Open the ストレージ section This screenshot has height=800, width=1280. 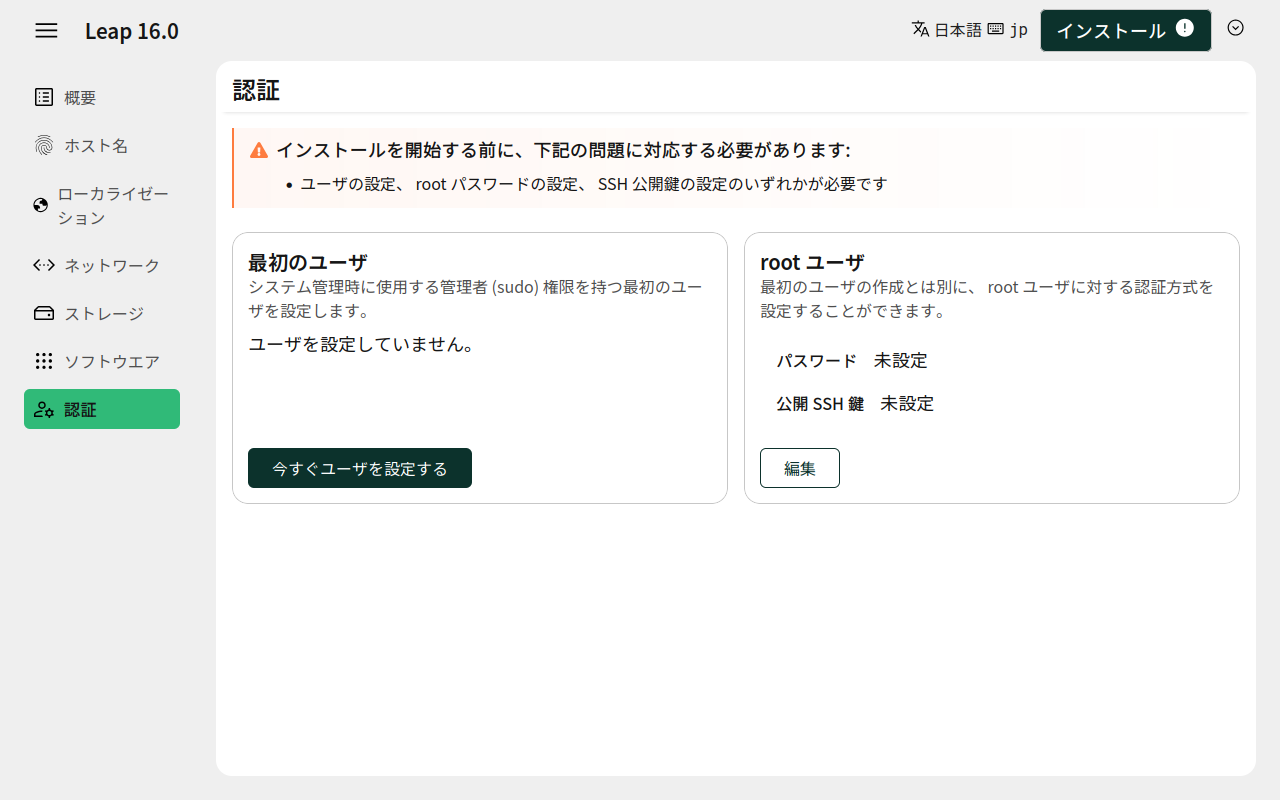click(x=102, y=313)
